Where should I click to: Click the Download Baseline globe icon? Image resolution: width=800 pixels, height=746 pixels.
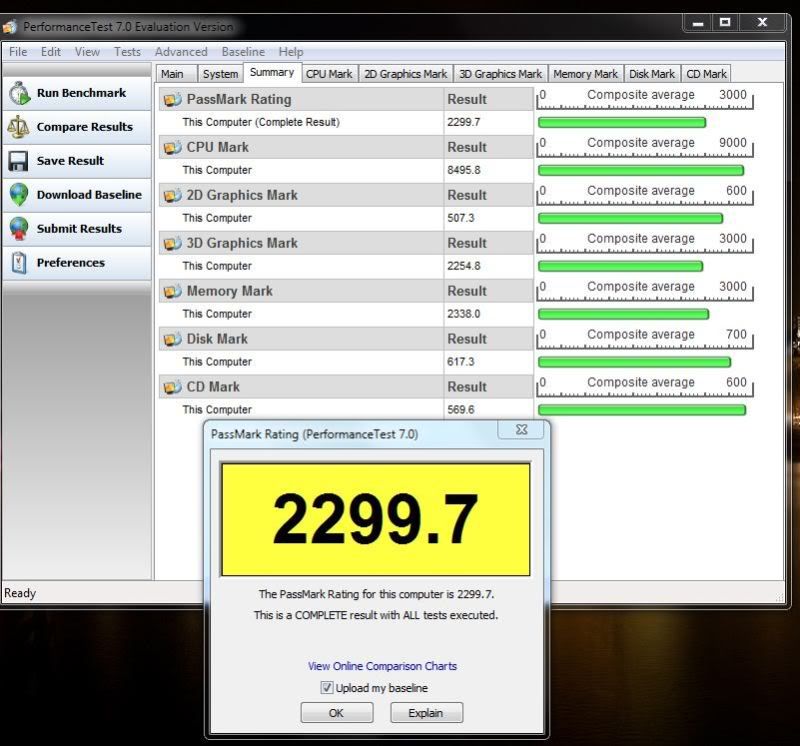point(19,195)
